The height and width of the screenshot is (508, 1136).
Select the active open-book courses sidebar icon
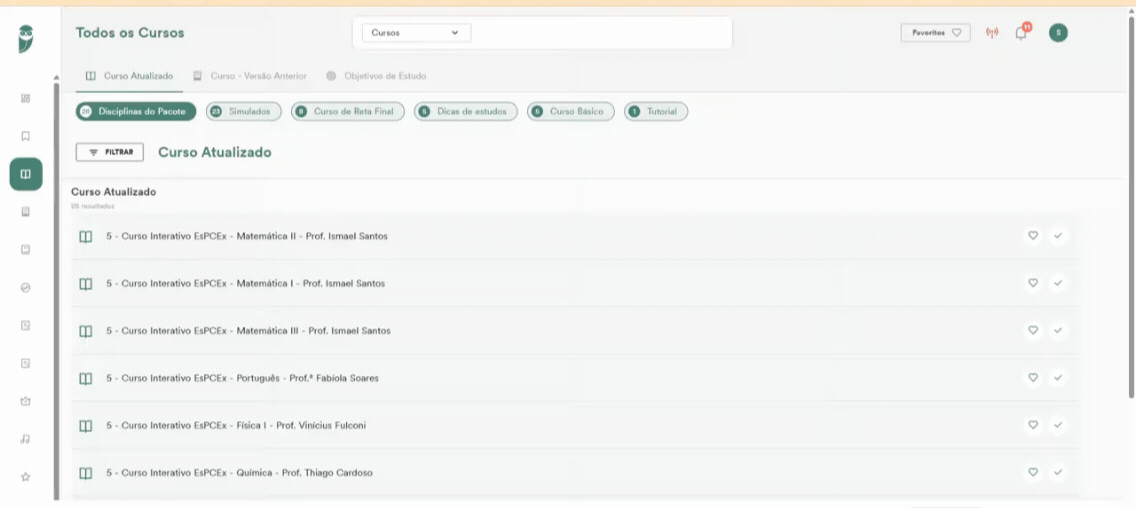[x=26, y=174]
